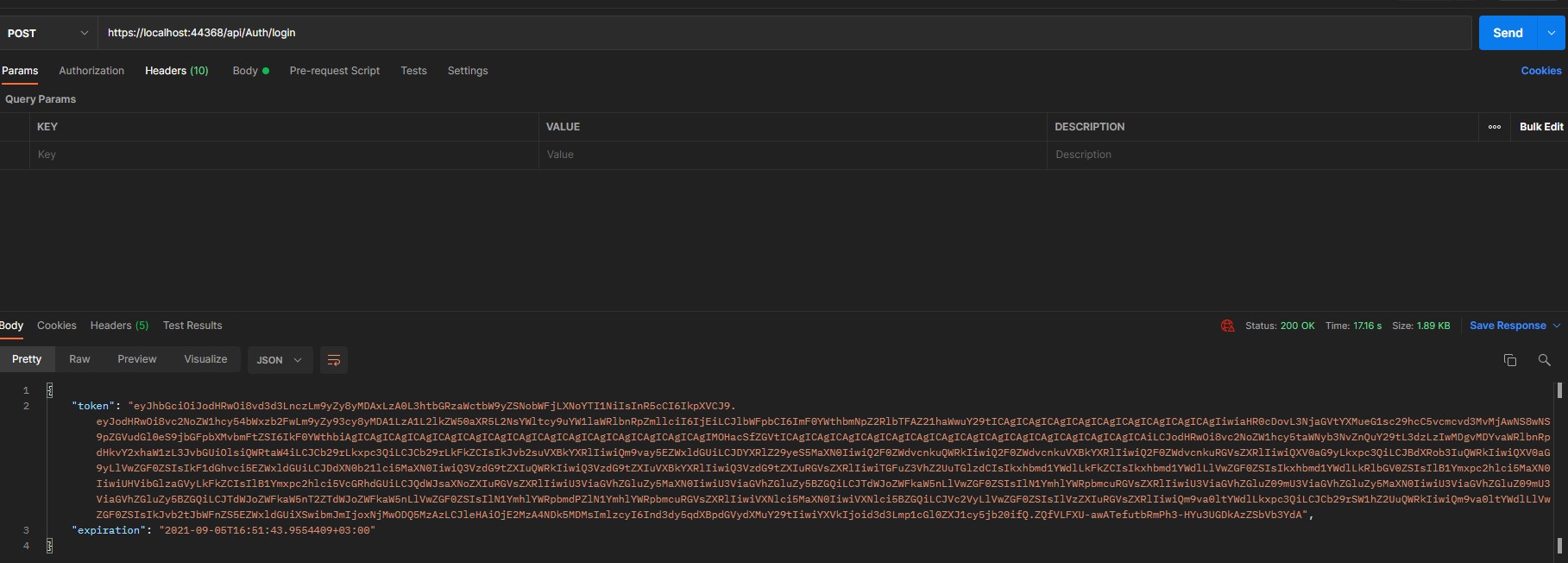Open the Test Results tab
Viewport: 1568px width, 563px height.
point(192,326)
